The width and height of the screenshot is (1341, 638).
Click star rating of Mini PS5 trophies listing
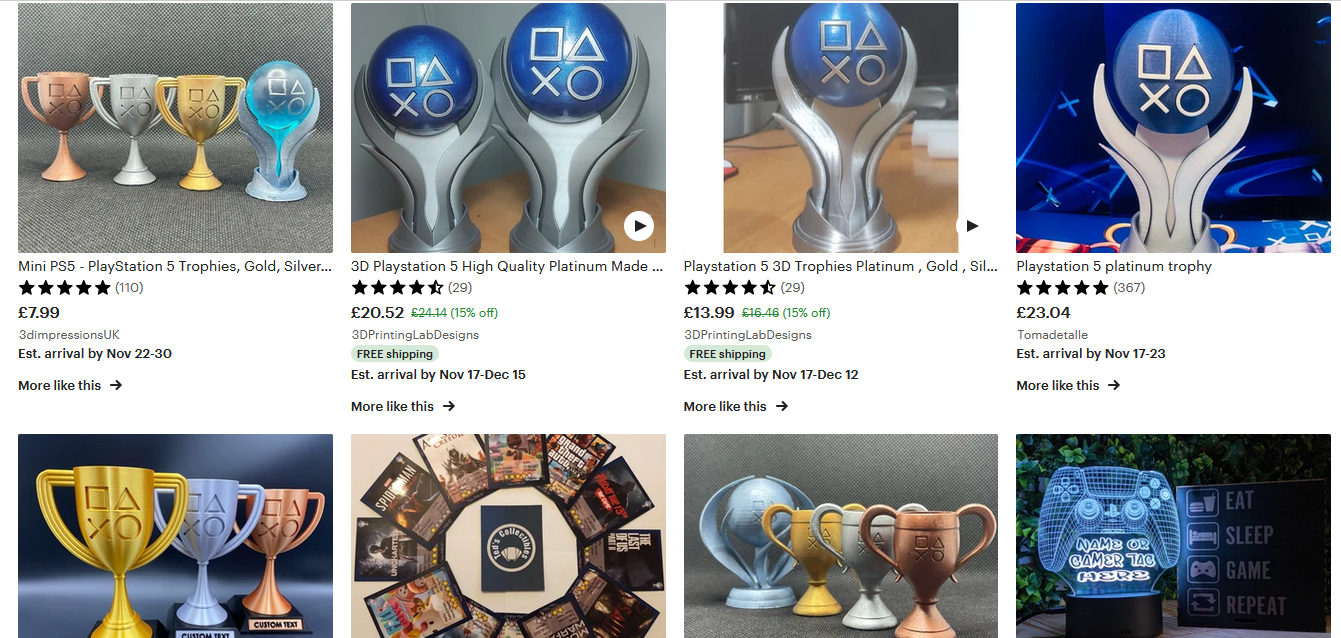click(64, 288)
